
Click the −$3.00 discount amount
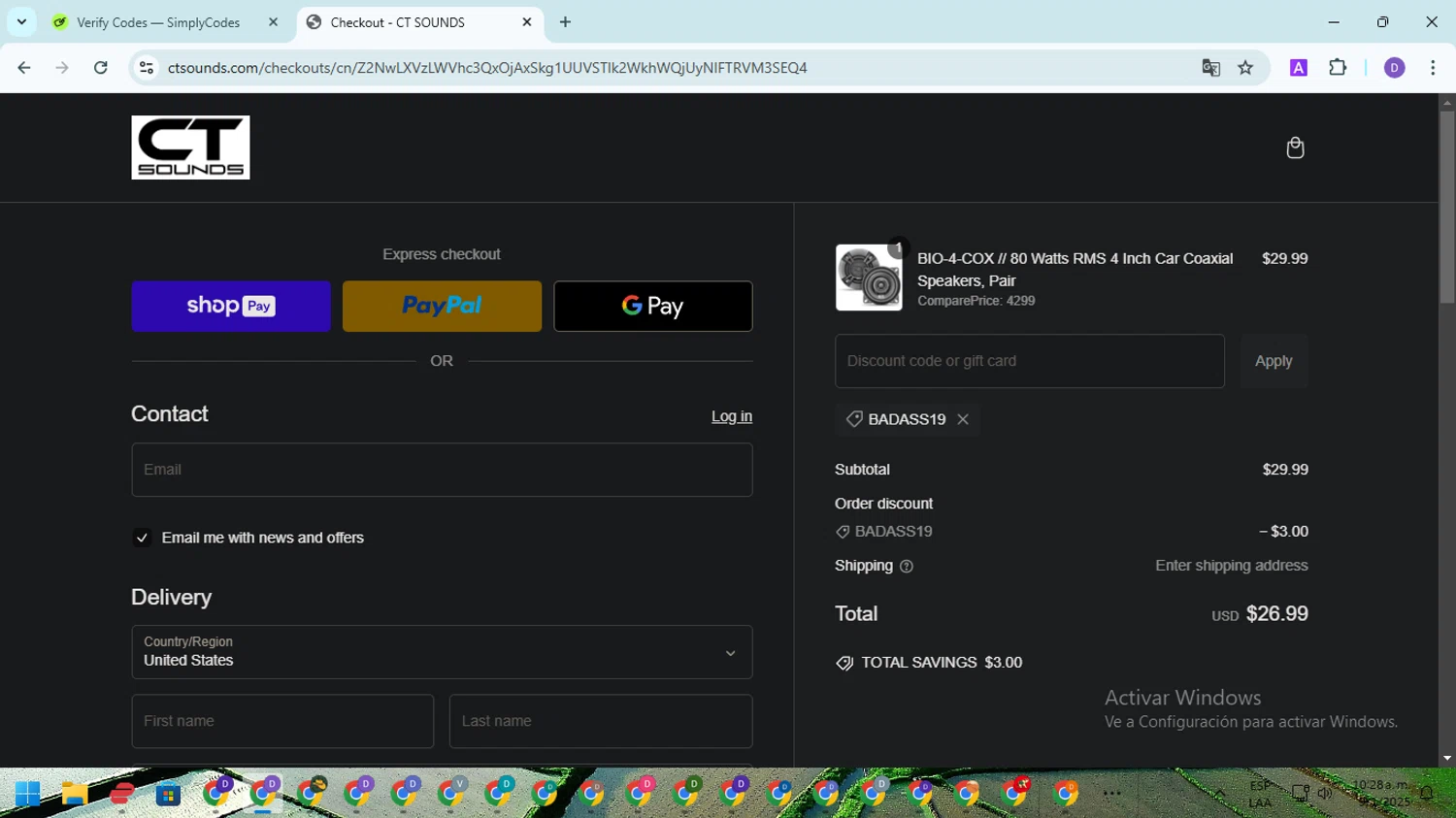click(x=1283, y=532)
